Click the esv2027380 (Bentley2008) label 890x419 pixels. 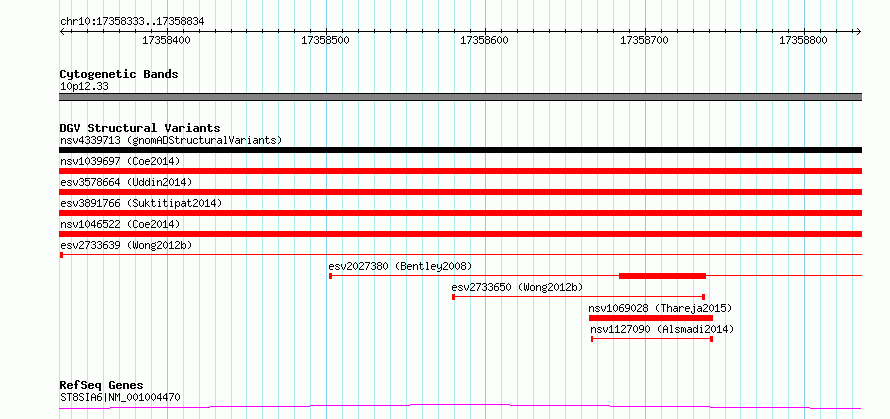(400, 266)
